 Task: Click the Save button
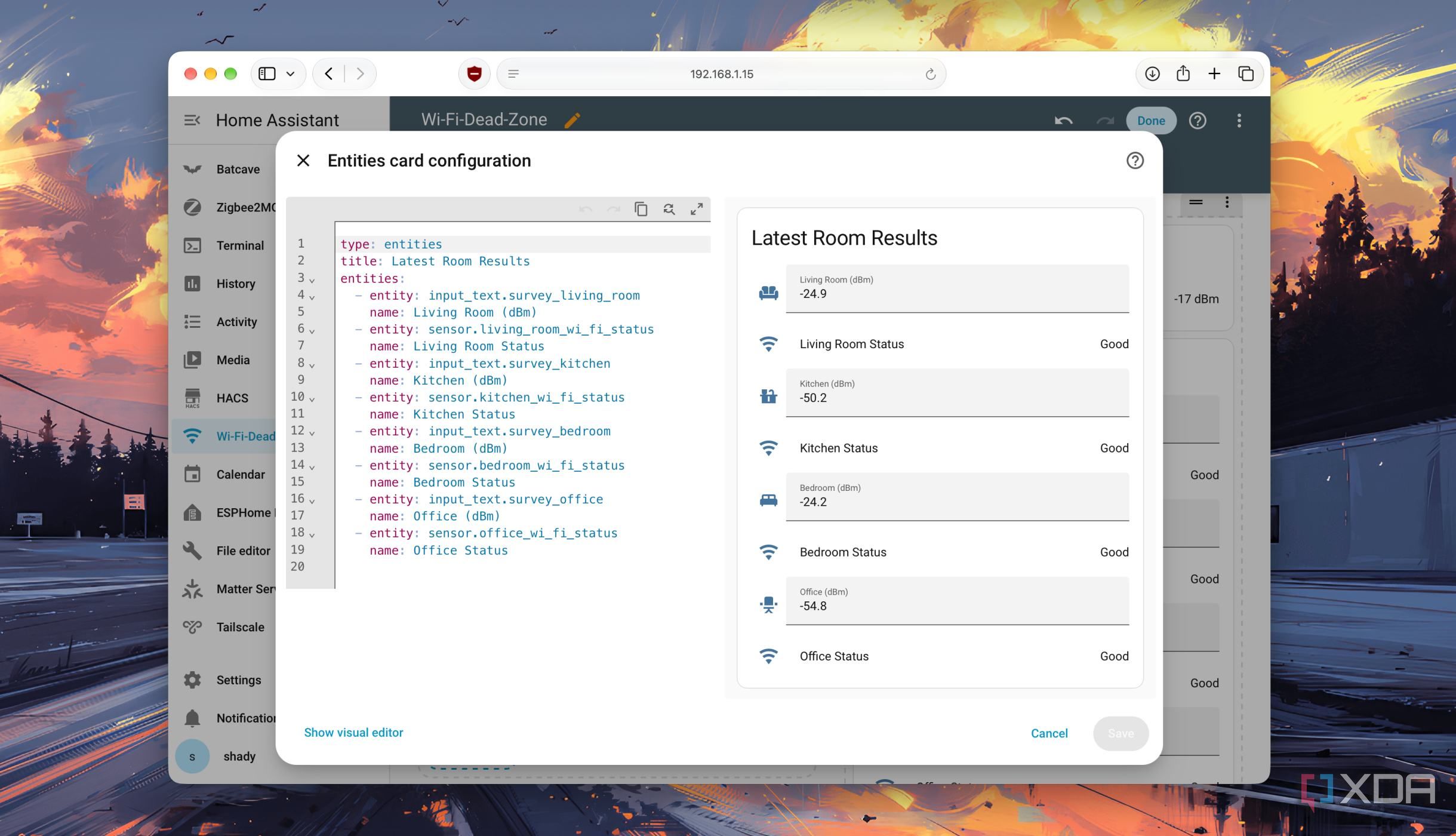[x=1121, y=733]
